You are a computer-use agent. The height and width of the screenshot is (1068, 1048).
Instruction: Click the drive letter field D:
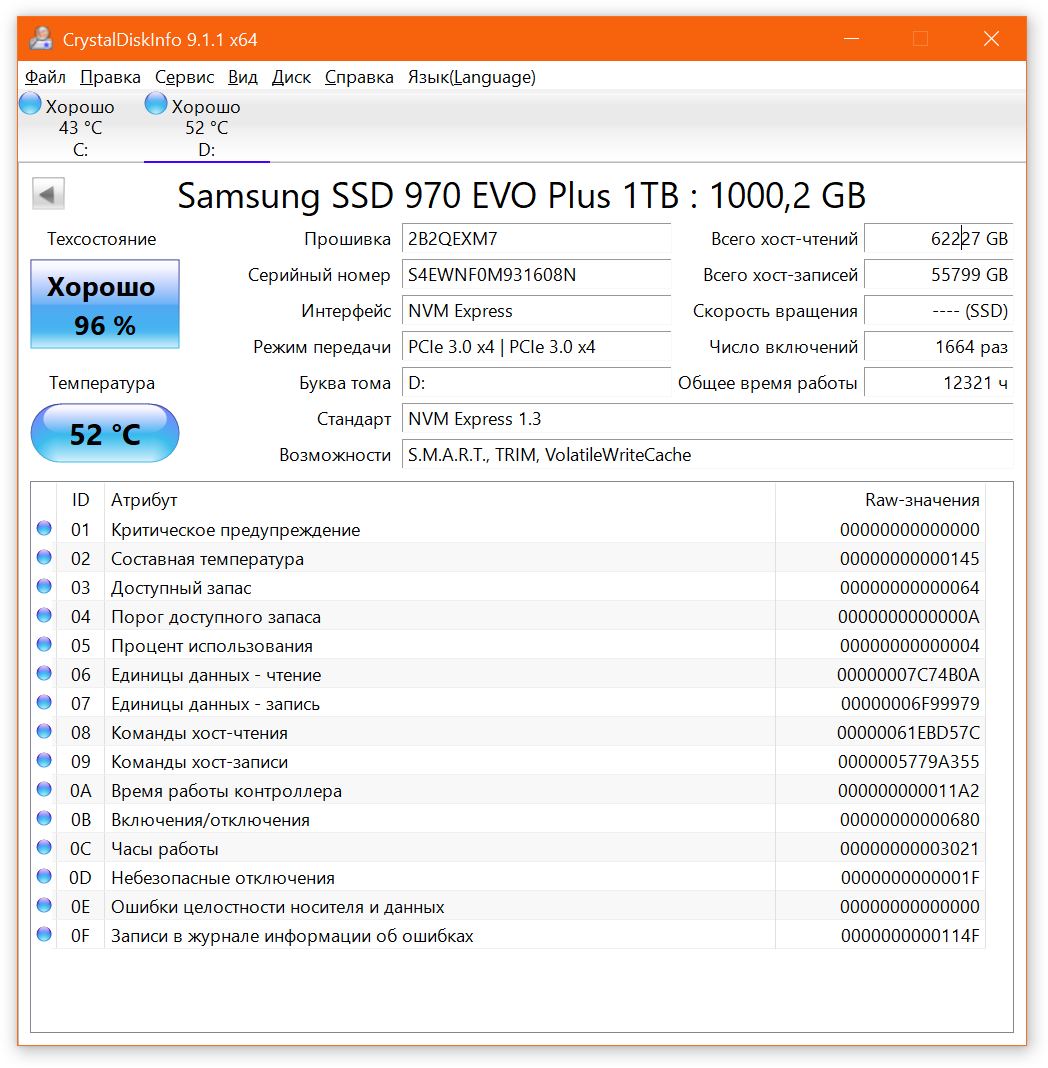pos(537,383)
